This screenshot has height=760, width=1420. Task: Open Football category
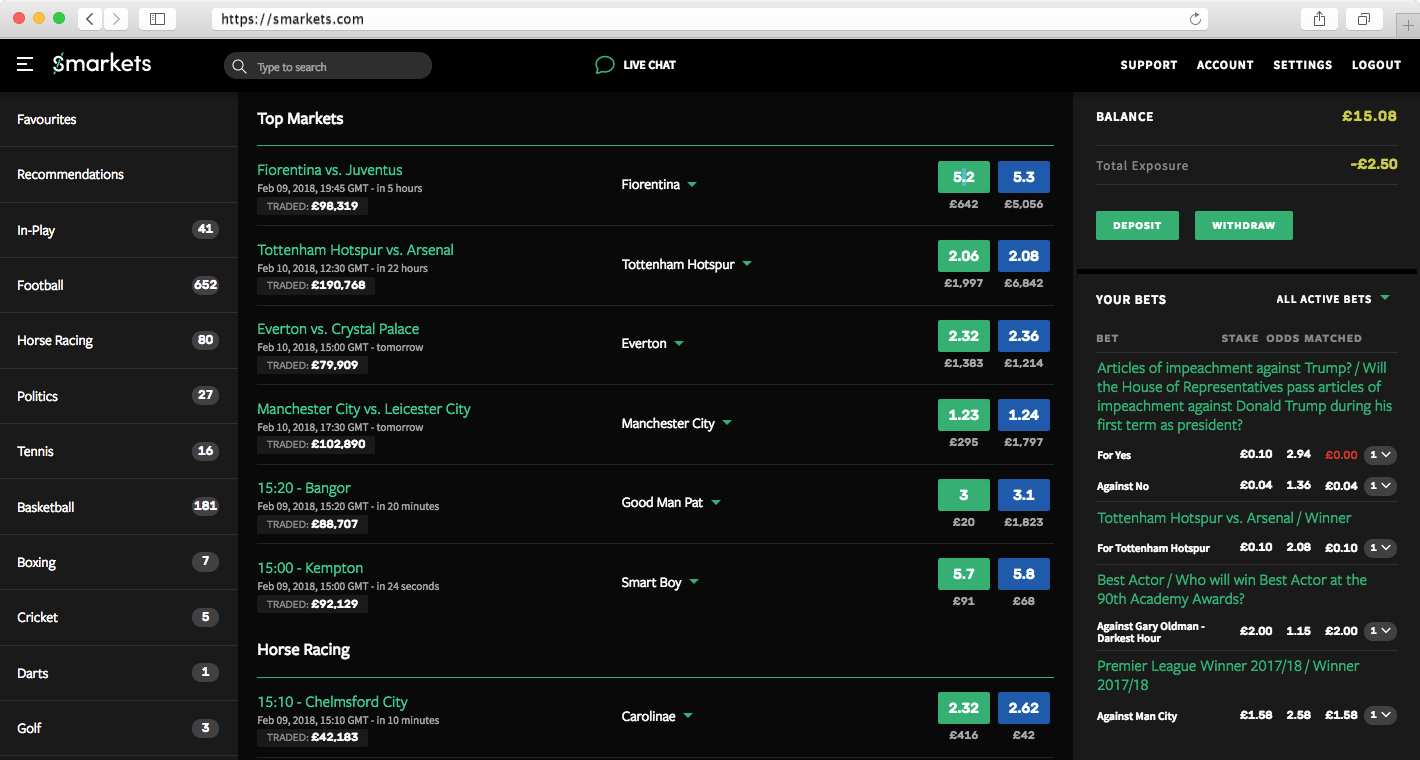tap(119, 285)
